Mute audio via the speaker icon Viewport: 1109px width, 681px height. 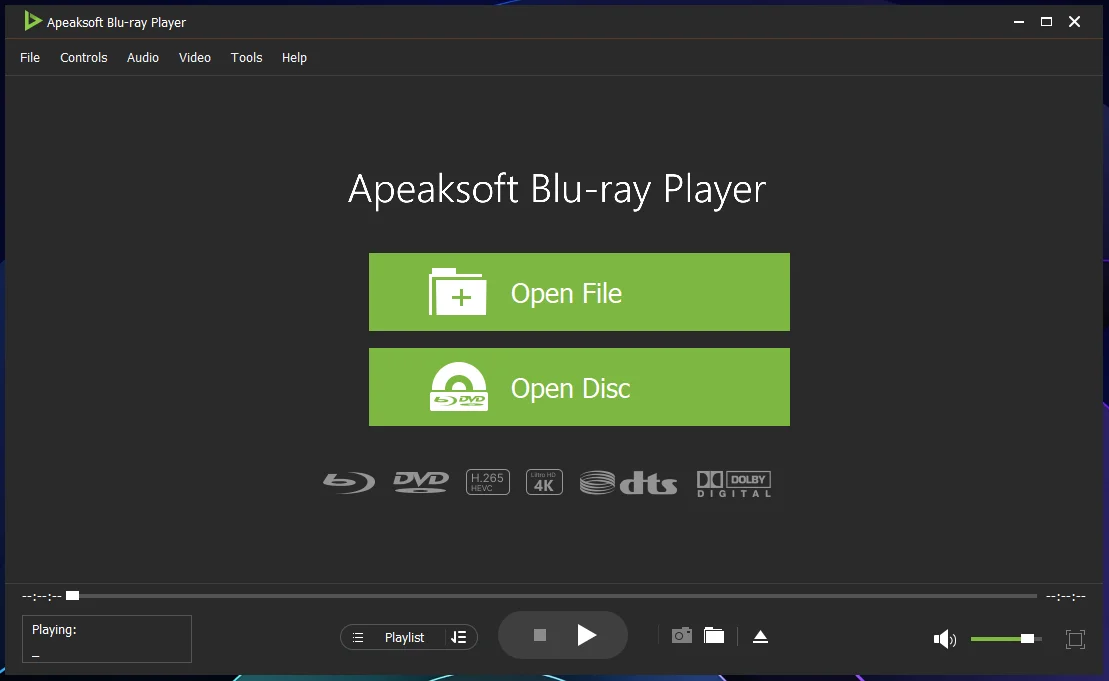[945, 639]
